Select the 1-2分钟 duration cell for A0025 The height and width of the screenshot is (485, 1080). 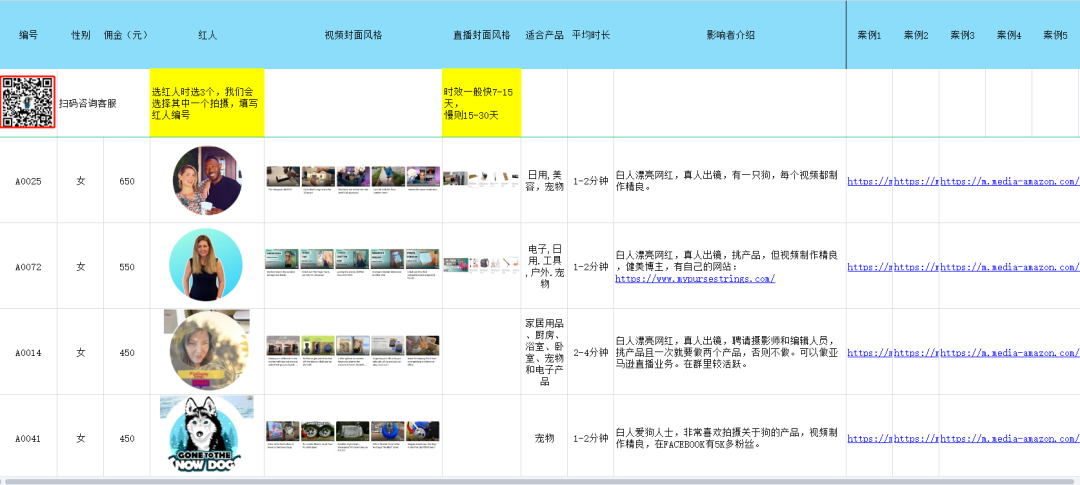(590, 181)
